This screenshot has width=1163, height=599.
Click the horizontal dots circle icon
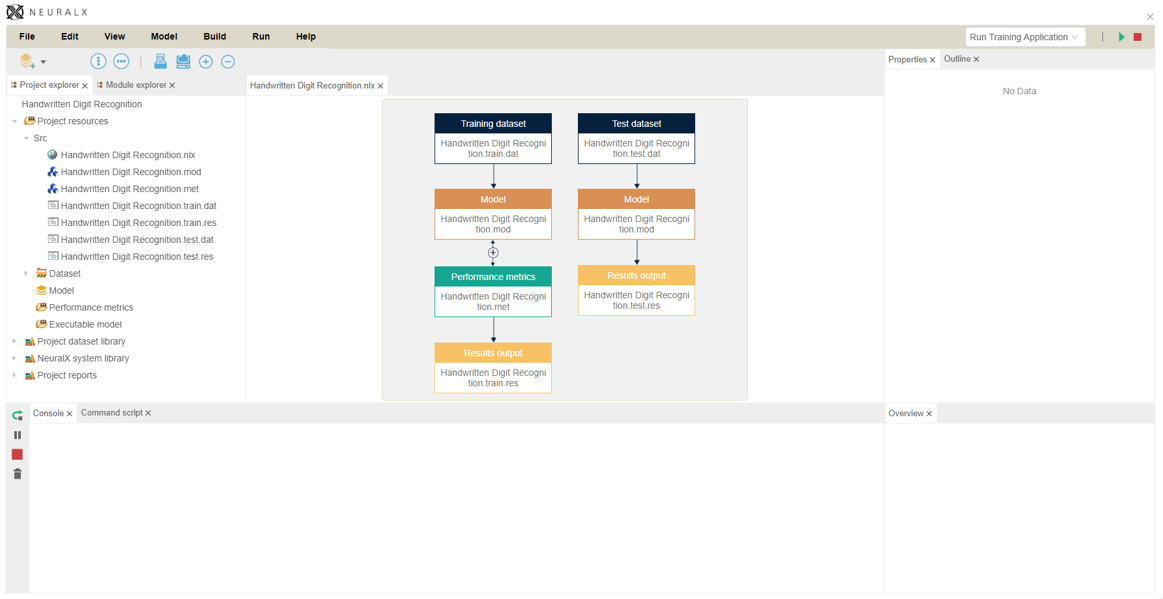[x=121, y=62]
